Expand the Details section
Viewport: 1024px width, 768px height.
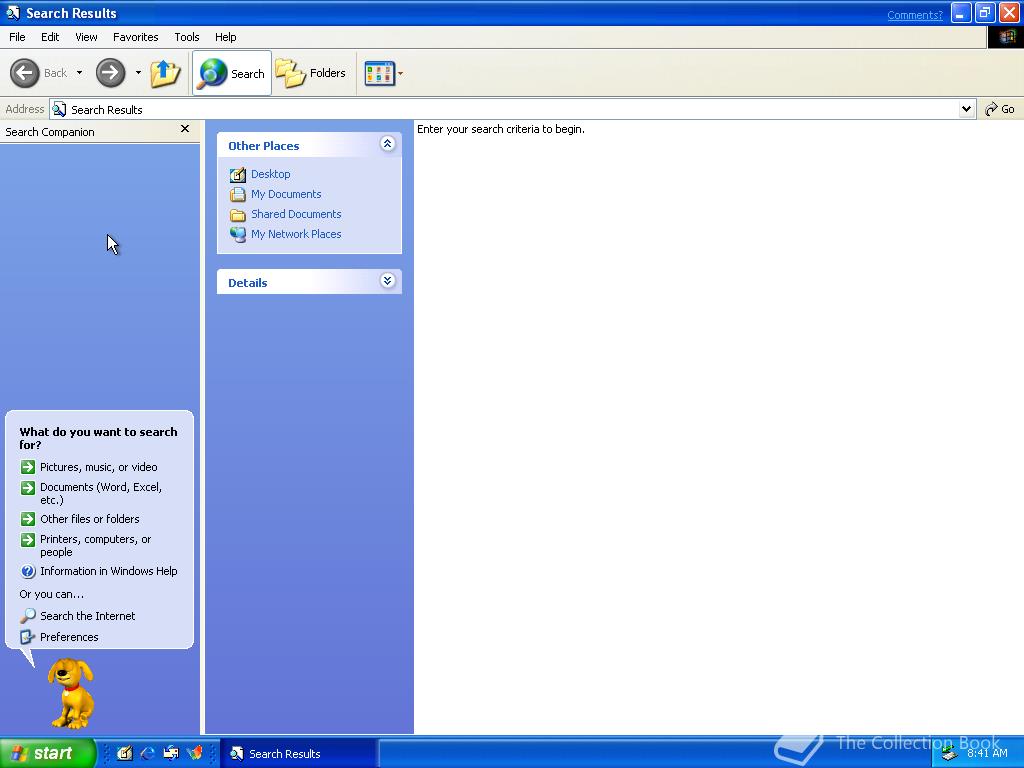click(387, 281)
